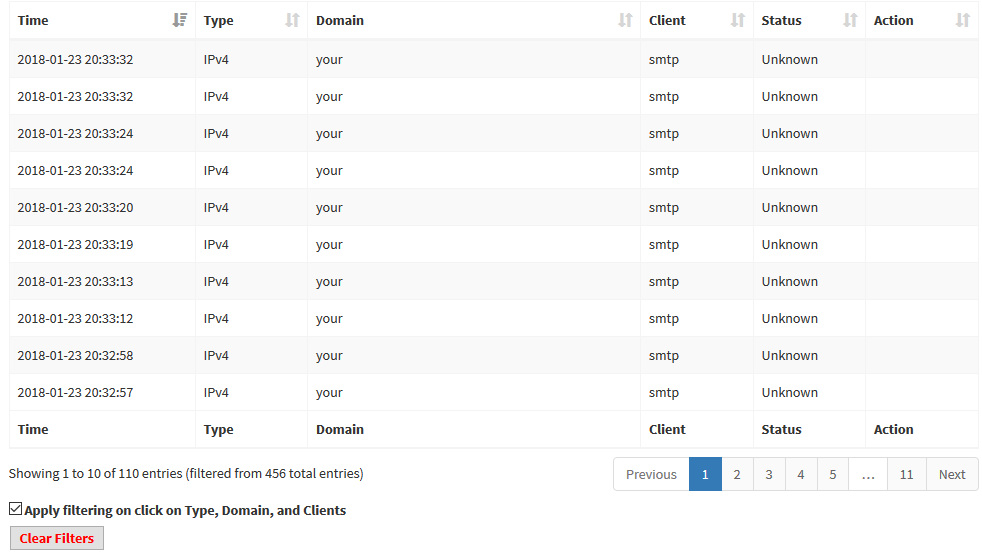This screenshot has width=982, height=555.
Task: Click current page 1 button
Action: click(x=705, y=474)
